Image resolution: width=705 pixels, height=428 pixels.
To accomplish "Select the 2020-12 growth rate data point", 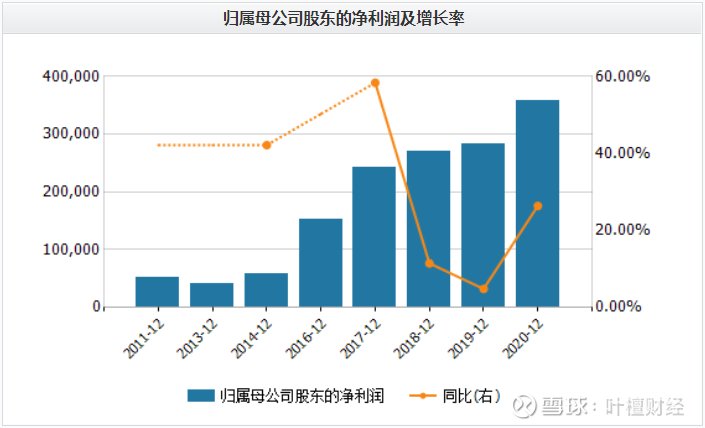I will pyautogui.click(x=538, y=206).
